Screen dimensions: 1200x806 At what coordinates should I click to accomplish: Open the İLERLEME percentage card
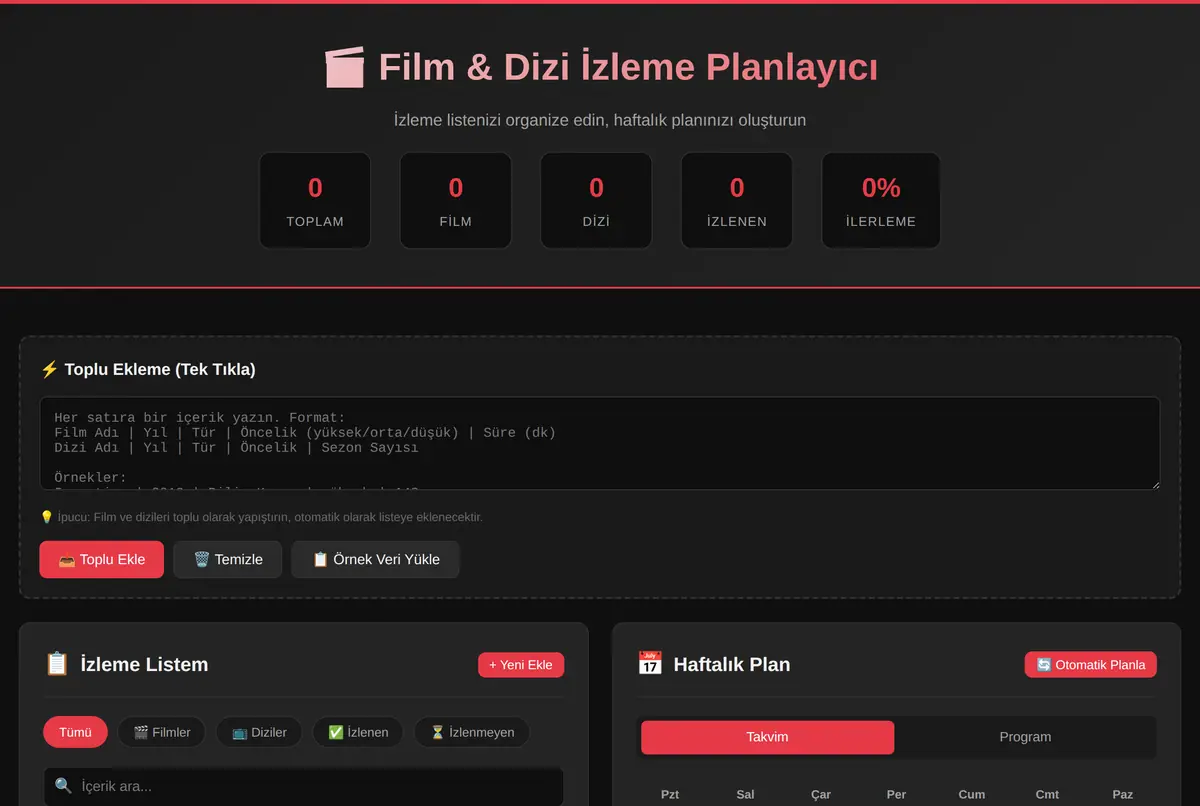[x=881, y=200]
